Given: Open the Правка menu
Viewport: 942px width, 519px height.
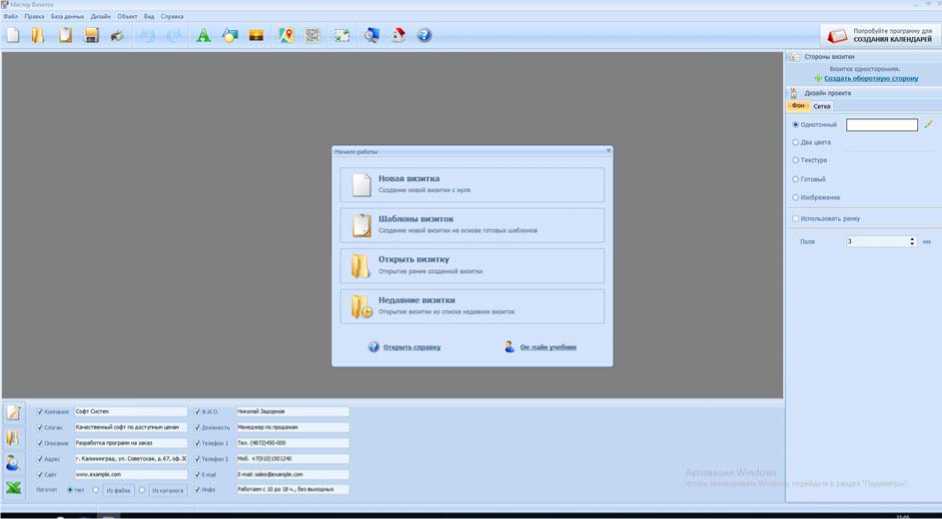Looking at the screenshot, I should tap(34, 17).
